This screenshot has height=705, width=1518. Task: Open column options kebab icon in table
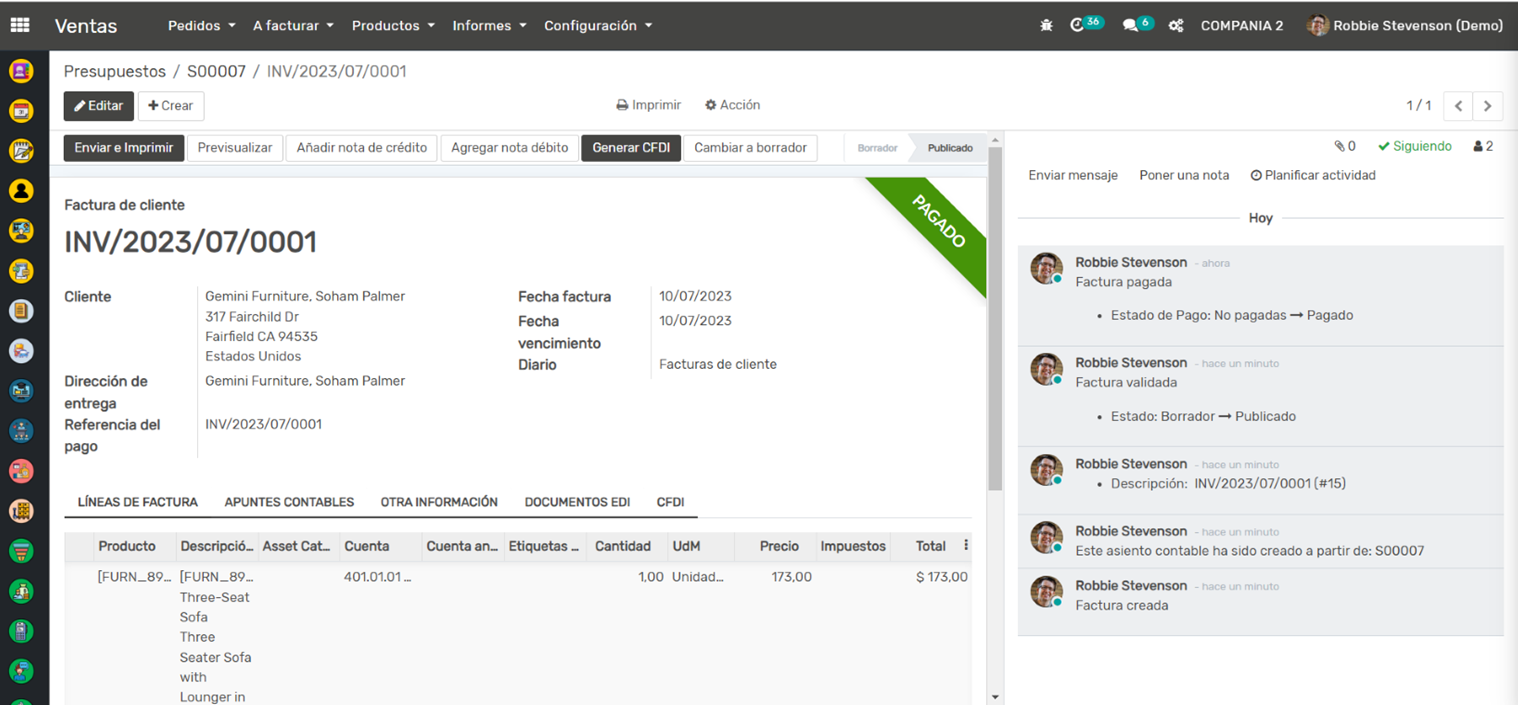coord(966,545)
